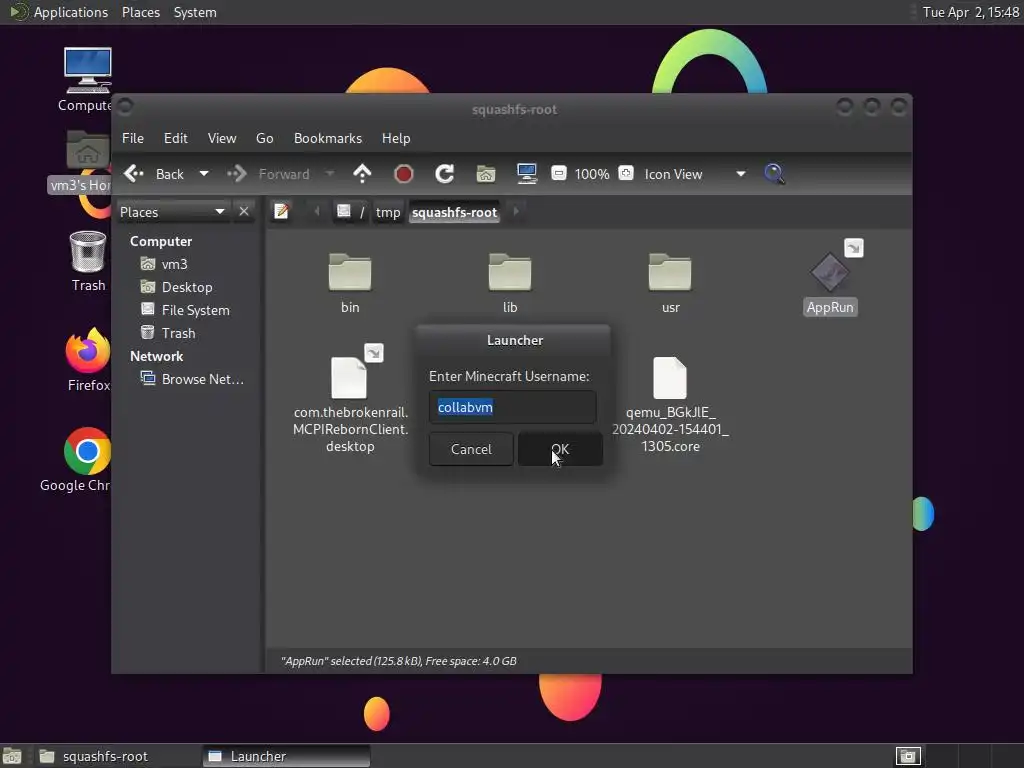Open the File menu
1024x768 pixels.
133,138
